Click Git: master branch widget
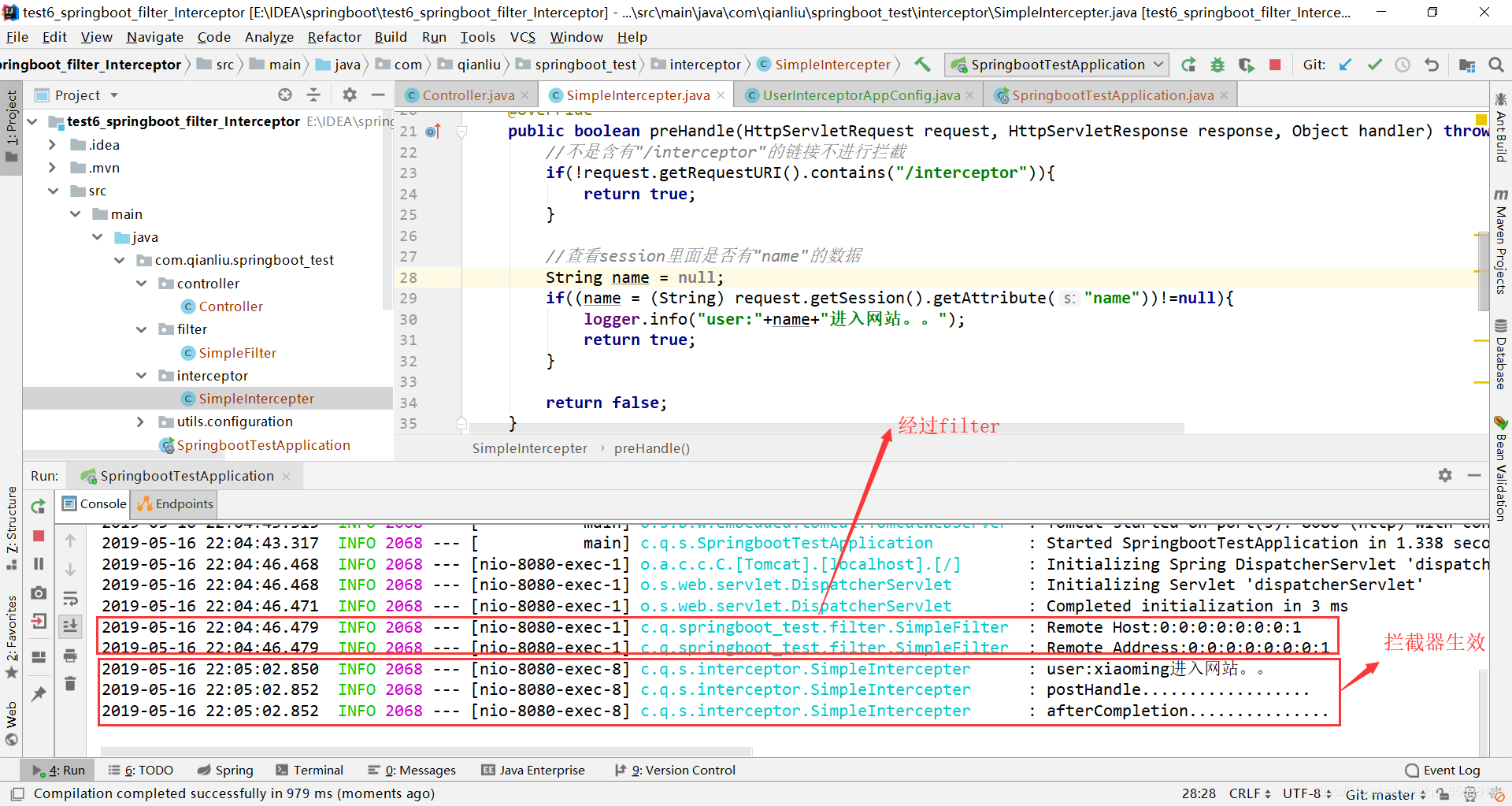 coord(1385,794)
